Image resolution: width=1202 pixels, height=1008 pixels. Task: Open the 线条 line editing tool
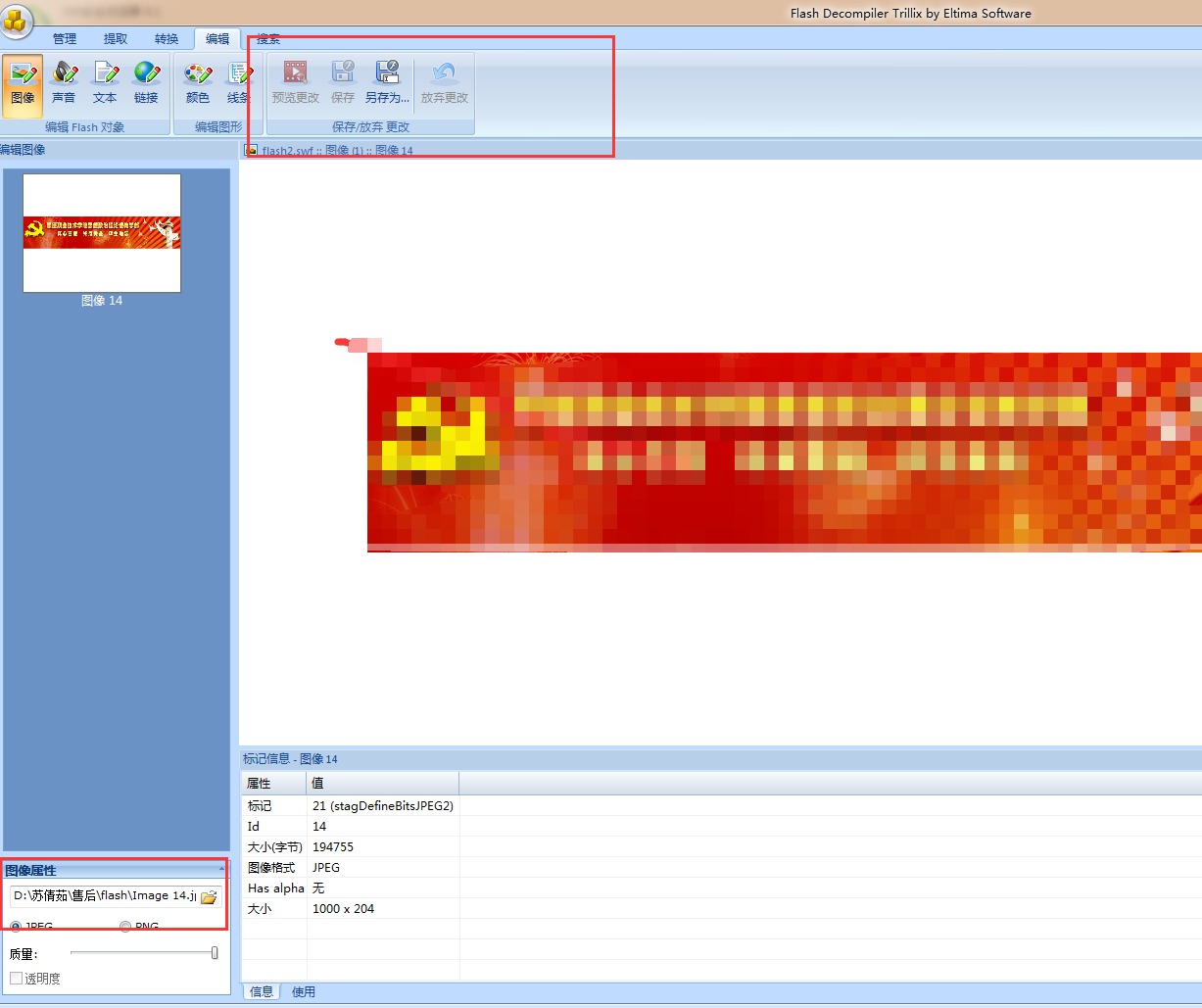(x=239, y=85)
